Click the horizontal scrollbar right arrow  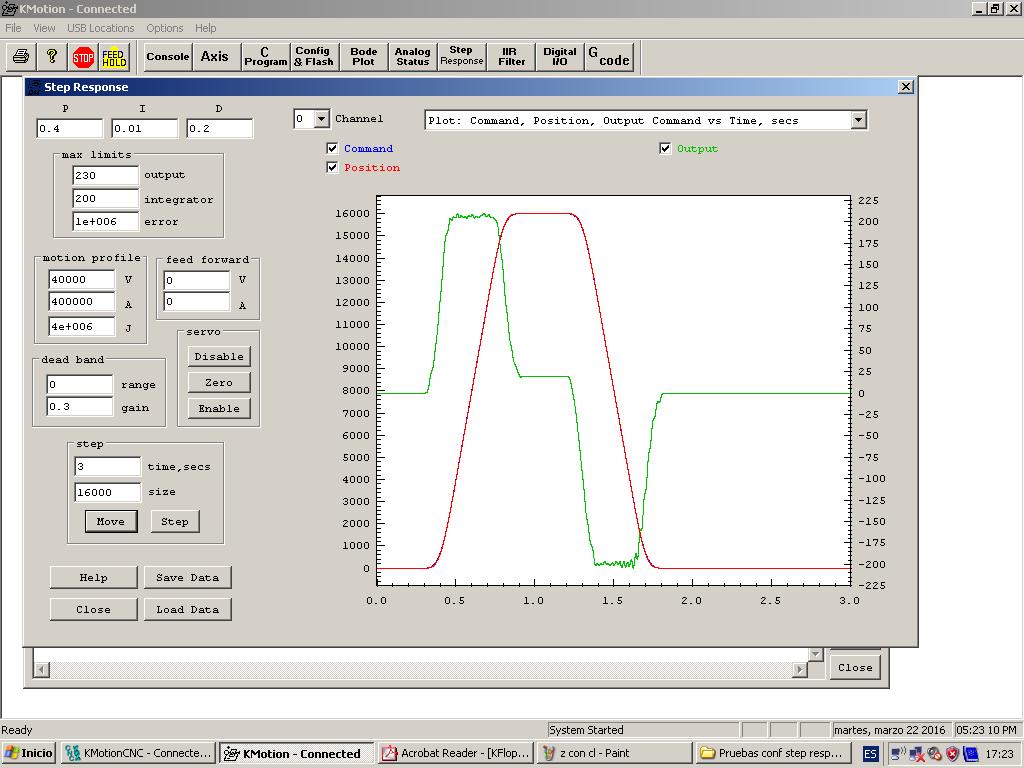point(800,670)
